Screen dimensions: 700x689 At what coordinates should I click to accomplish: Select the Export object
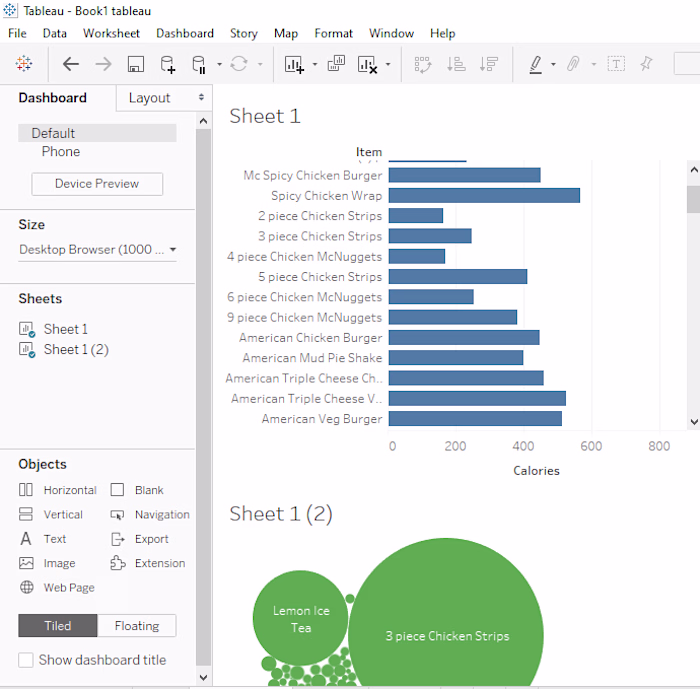(140, 539)
